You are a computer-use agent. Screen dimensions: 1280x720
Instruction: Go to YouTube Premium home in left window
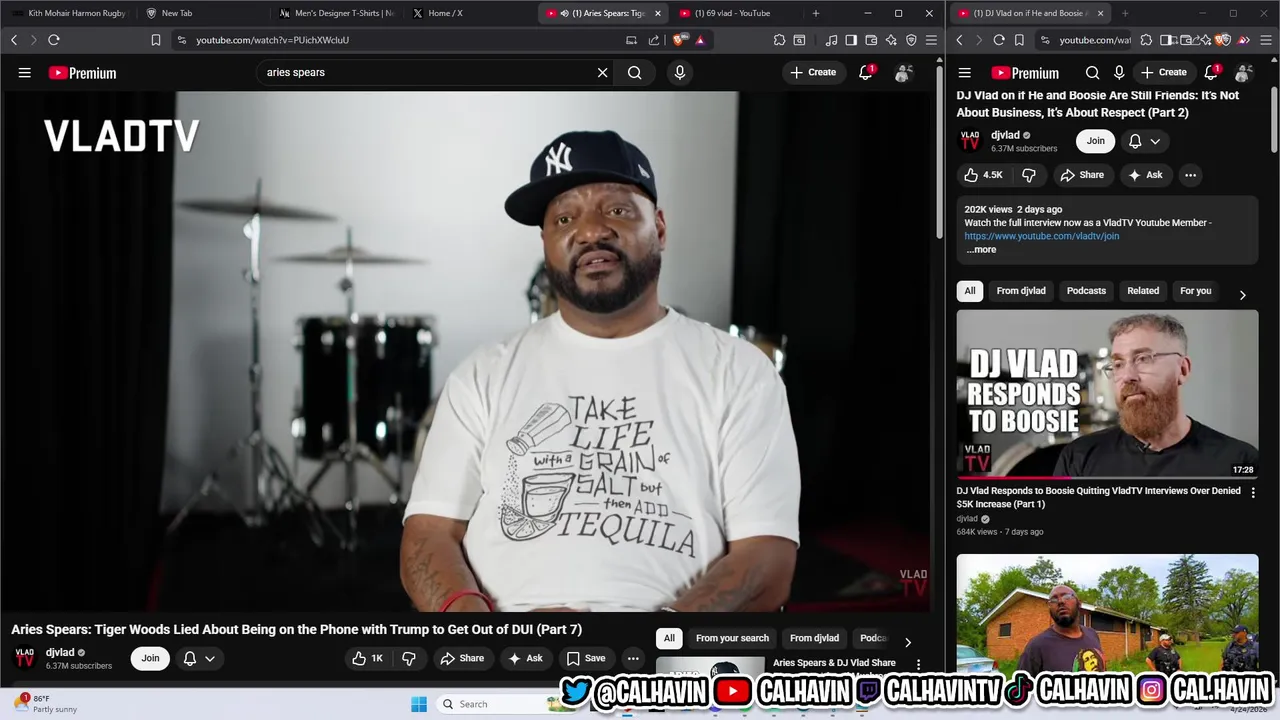(x=82, y=73)
